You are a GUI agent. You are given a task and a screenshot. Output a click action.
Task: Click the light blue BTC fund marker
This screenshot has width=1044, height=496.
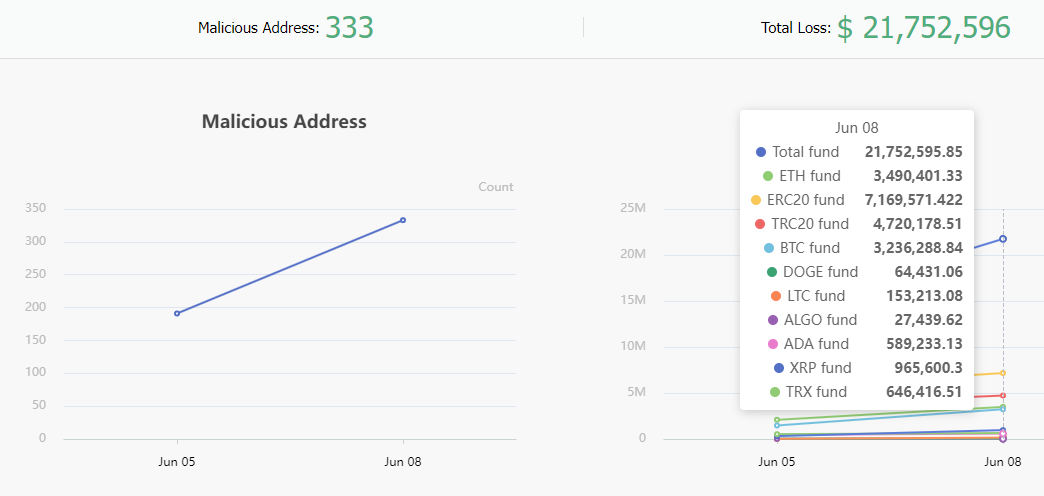pos(769,248)
